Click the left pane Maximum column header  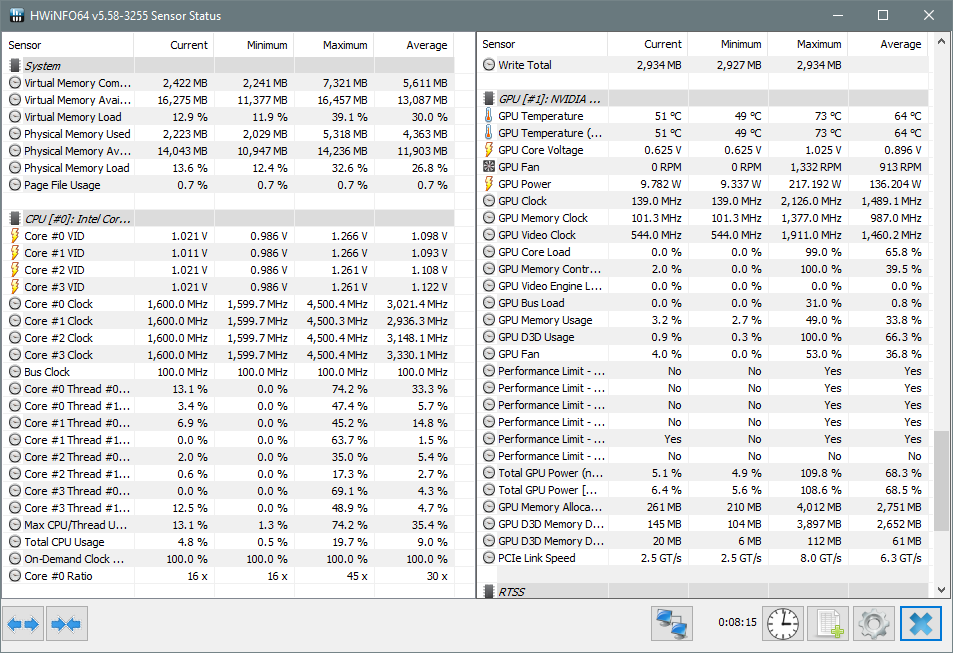tap(334, 45)
